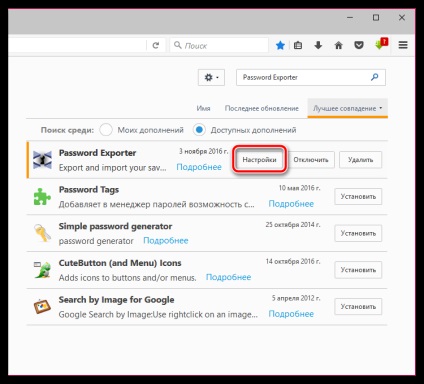Select the Доступных дополнений radio button

(x=199, y=130)
